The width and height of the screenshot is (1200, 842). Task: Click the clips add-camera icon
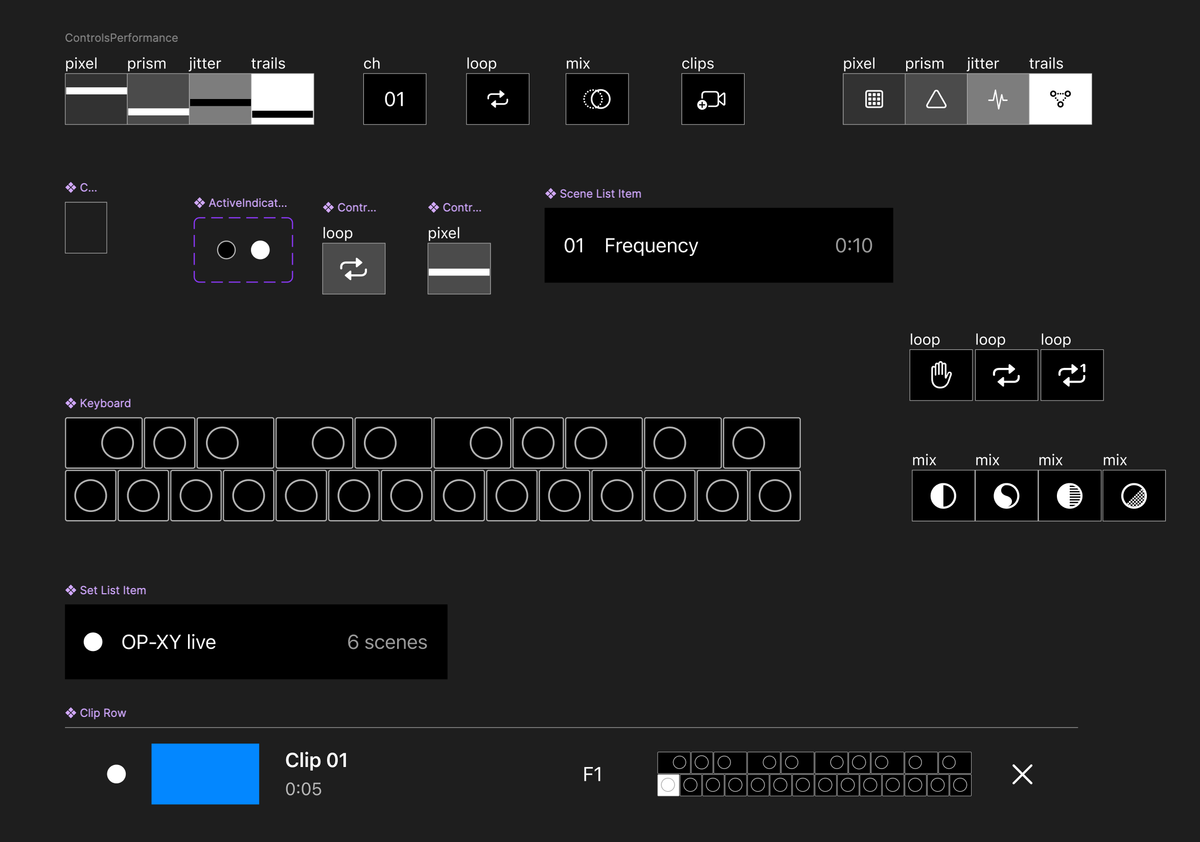tap(712, 99)
